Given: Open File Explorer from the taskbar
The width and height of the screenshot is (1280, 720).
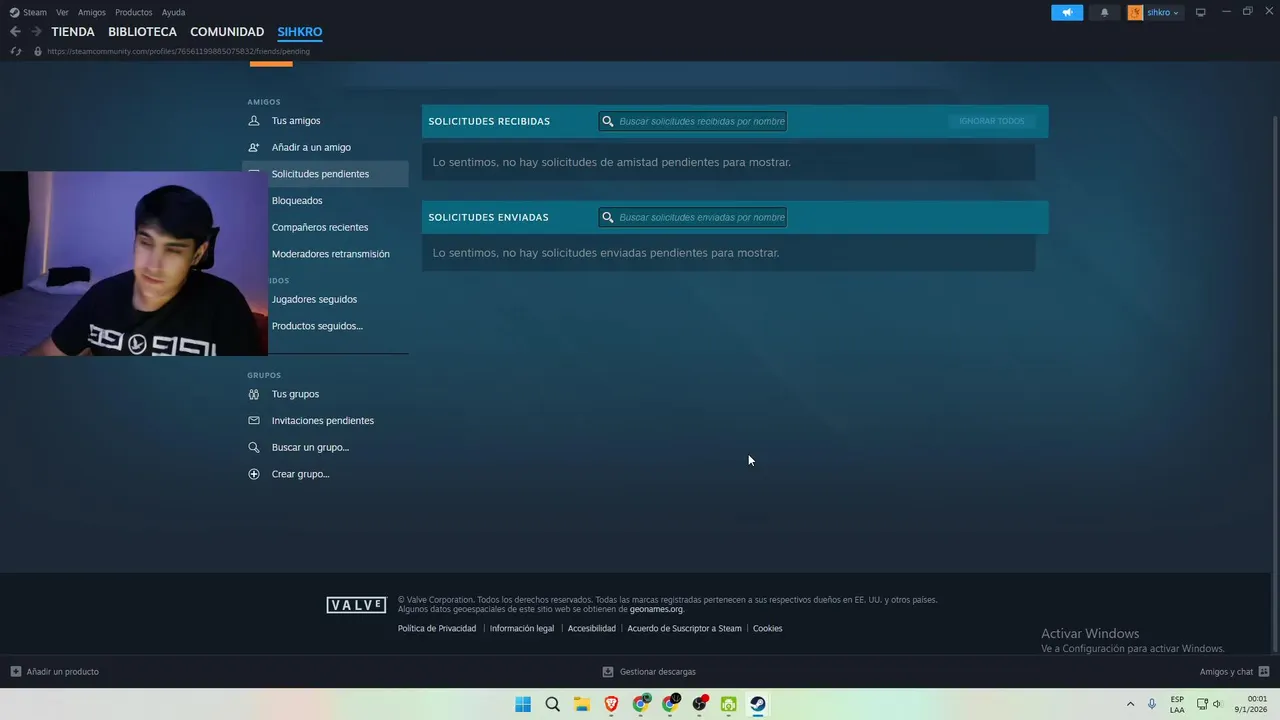Looking at the screenshot, I should pyautogui.click(x=582, y=704).
